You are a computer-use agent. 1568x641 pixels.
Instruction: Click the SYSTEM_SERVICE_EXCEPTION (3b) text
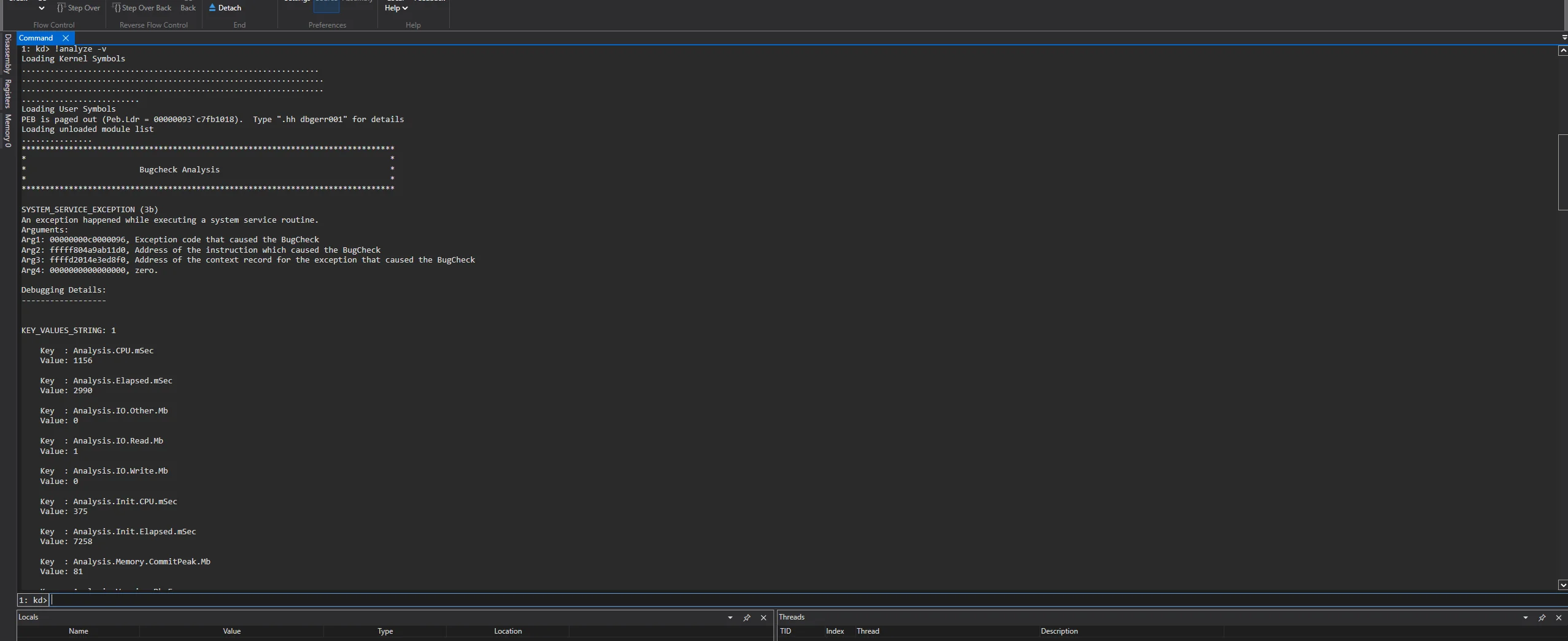coord(90,210)
